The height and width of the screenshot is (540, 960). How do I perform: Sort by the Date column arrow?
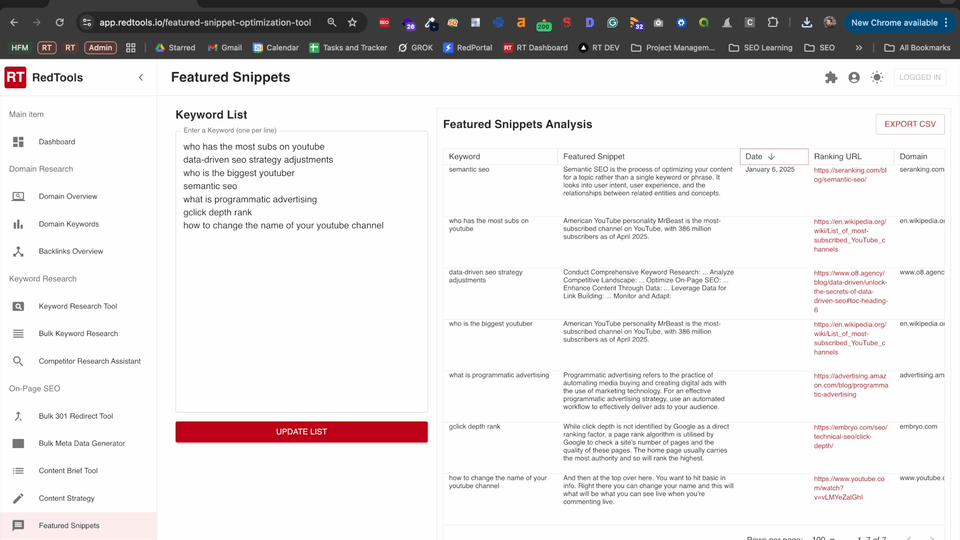(771, 157)
